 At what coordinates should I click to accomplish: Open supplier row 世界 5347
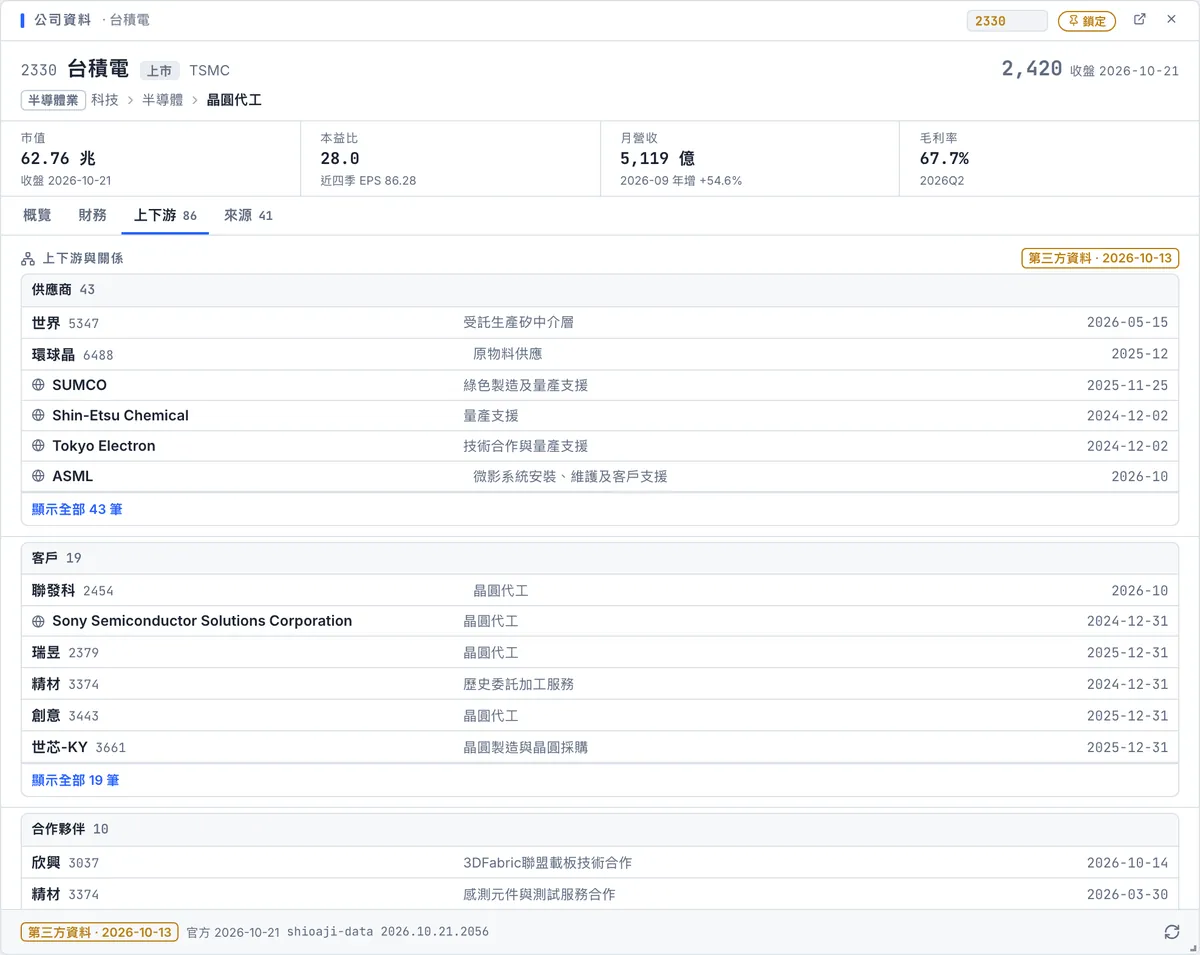[600, 323]
